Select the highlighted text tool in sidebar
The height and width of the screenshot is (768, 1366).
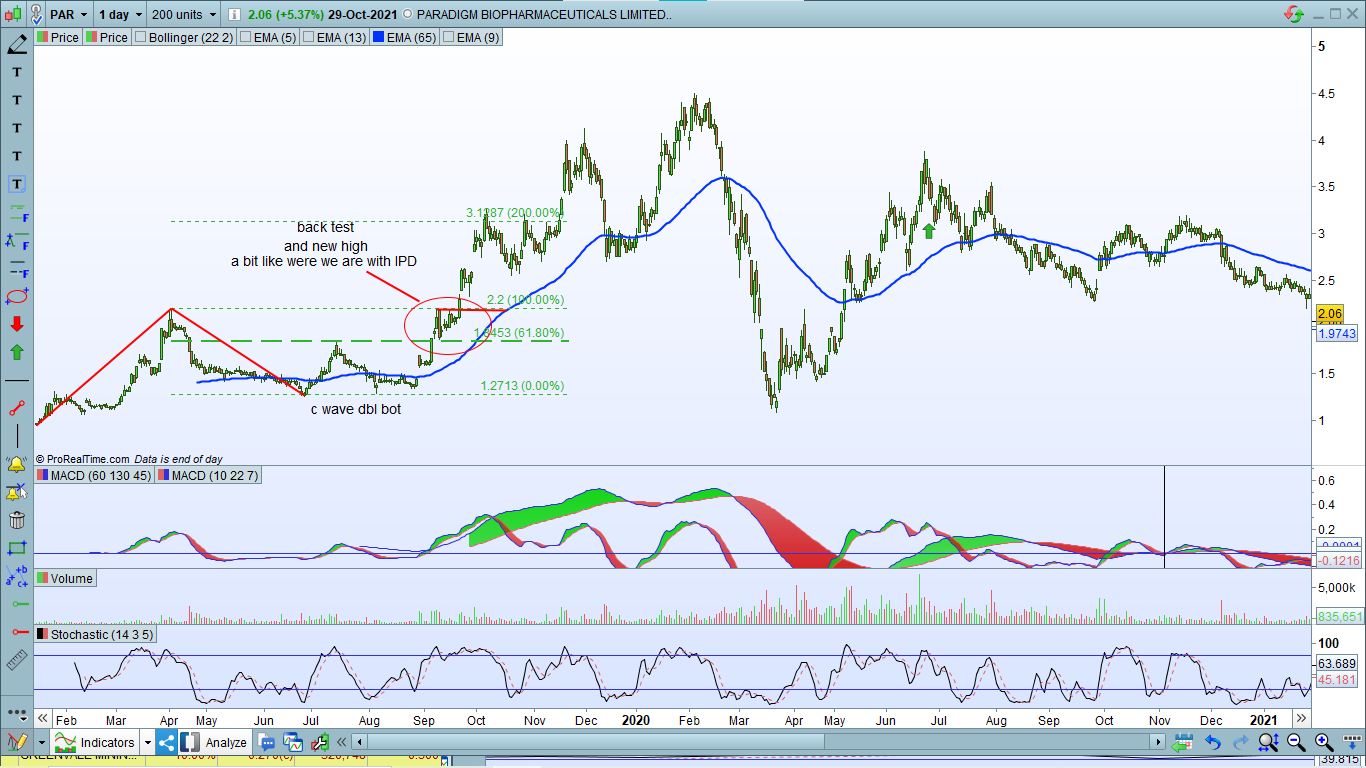click(x=17, y=184)
